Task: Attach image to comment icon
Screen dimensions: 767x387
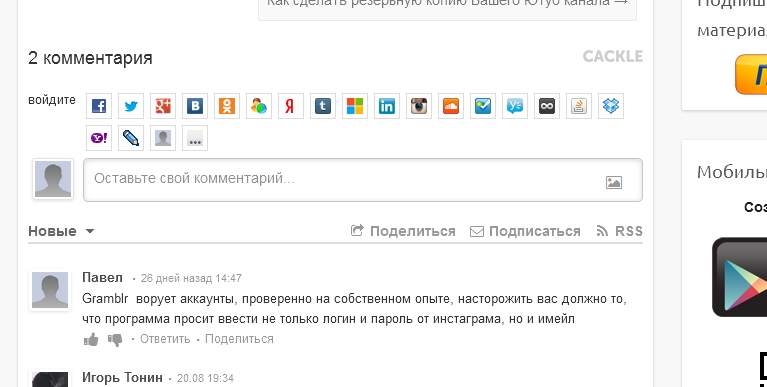Action: point(614,182)
